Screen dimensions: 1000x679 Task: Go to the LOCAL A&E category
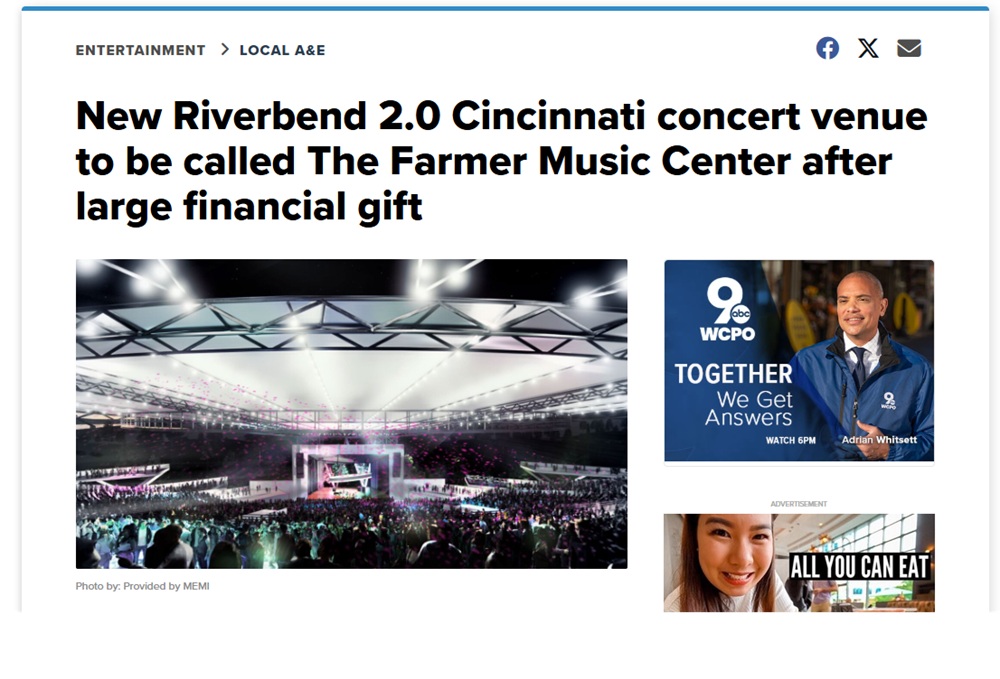(x=282, y=50)
